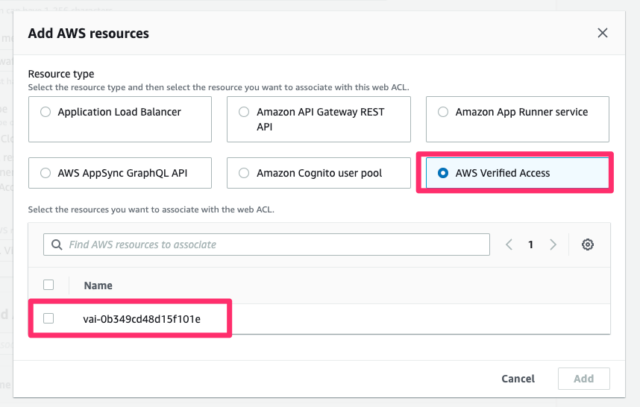Open table preferences gear icon
The width and height of the screenshot is (640, 407).
pos(587,245)
